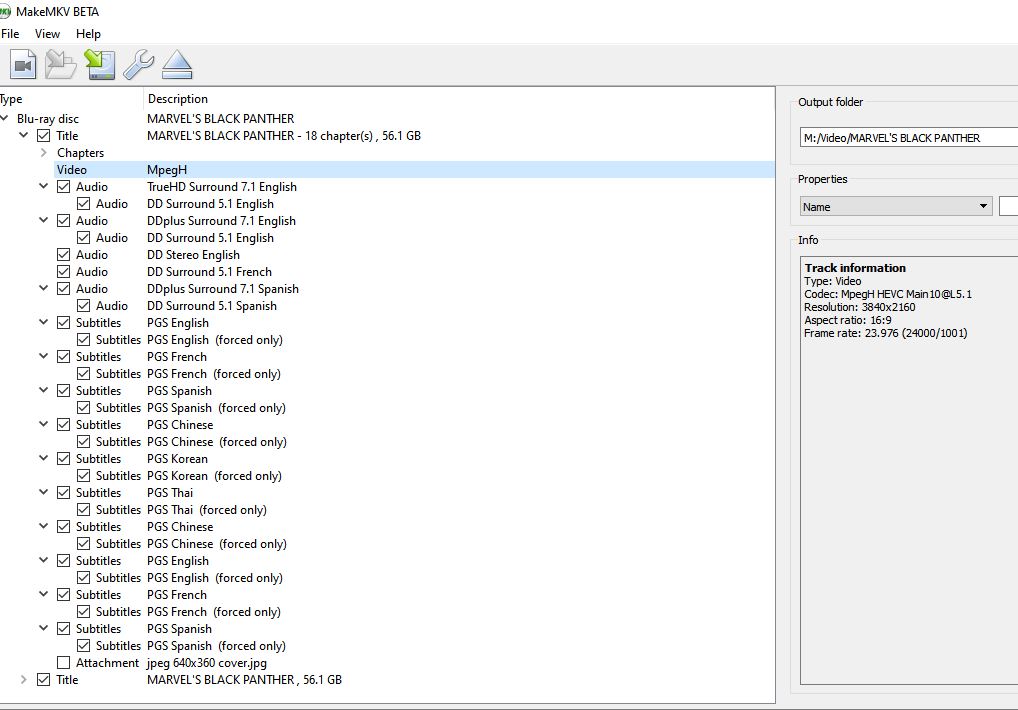Select 'jpeg 640x360 cover.jpg' description text
The image size is (1018, 710).
[206, 663]
